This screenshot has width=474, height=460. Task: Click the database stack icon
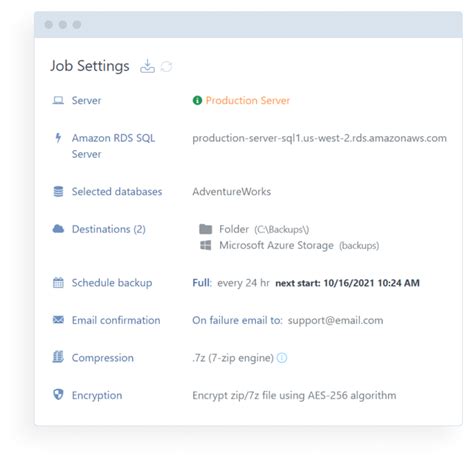(58, 191)
